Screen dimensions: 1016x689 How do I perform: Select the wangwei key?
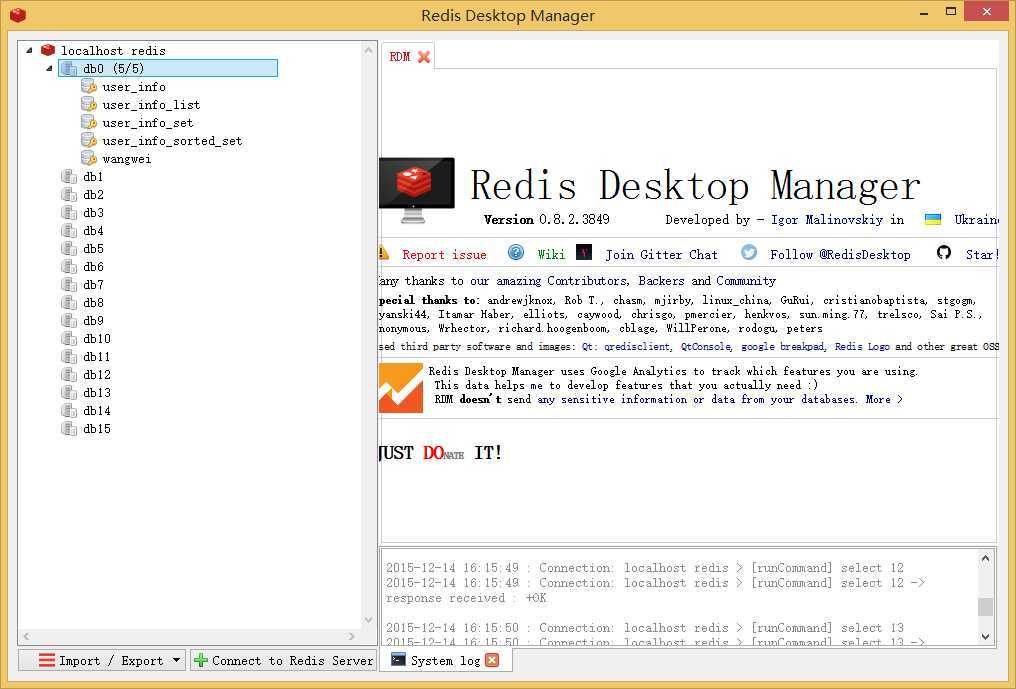coord(126,159)
